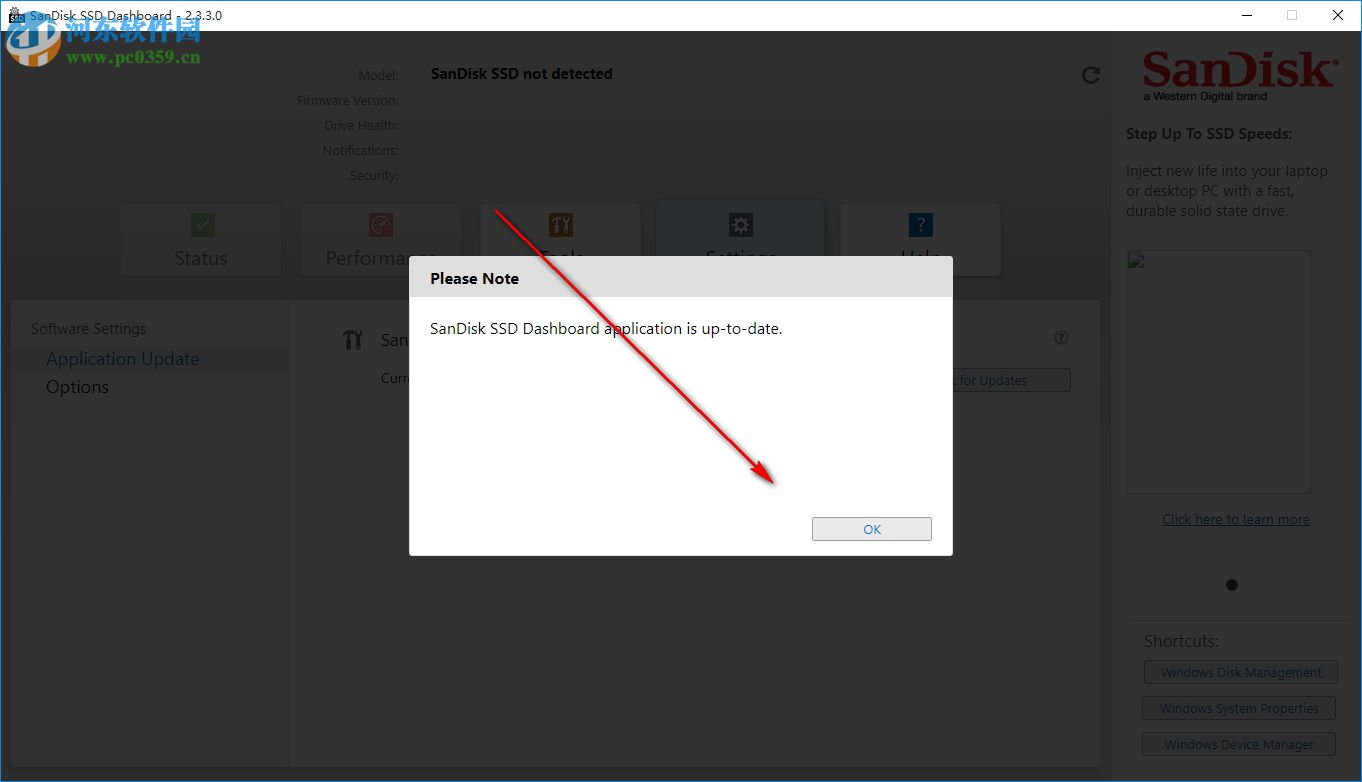Click OK in the Please Note dialog
The height and width of the screenshot is (782, 1362).
[x=871, y=529]
